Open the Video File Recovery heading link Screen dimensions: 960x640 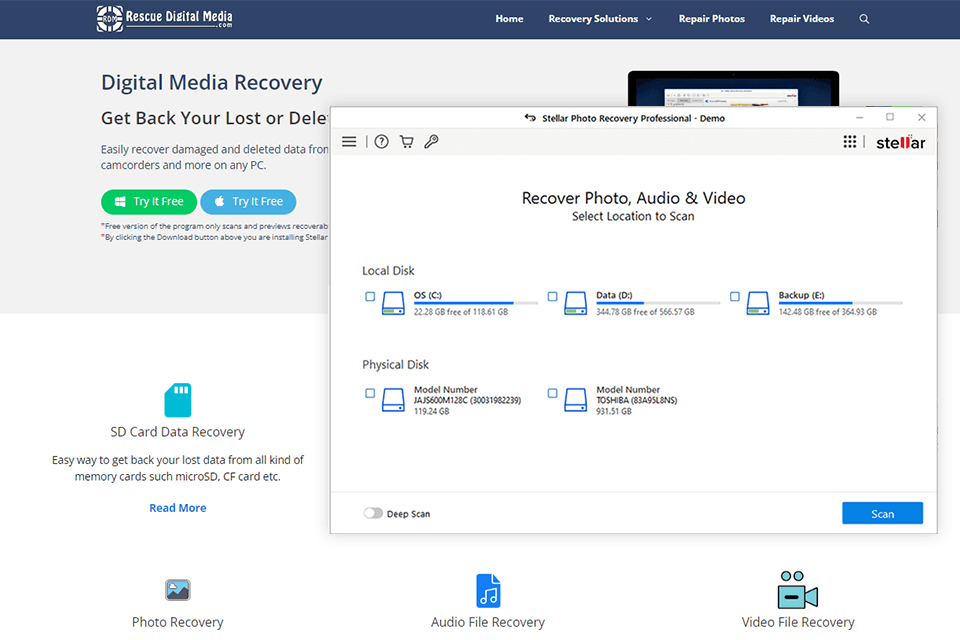pyautogui.click(x=798, y=622)
